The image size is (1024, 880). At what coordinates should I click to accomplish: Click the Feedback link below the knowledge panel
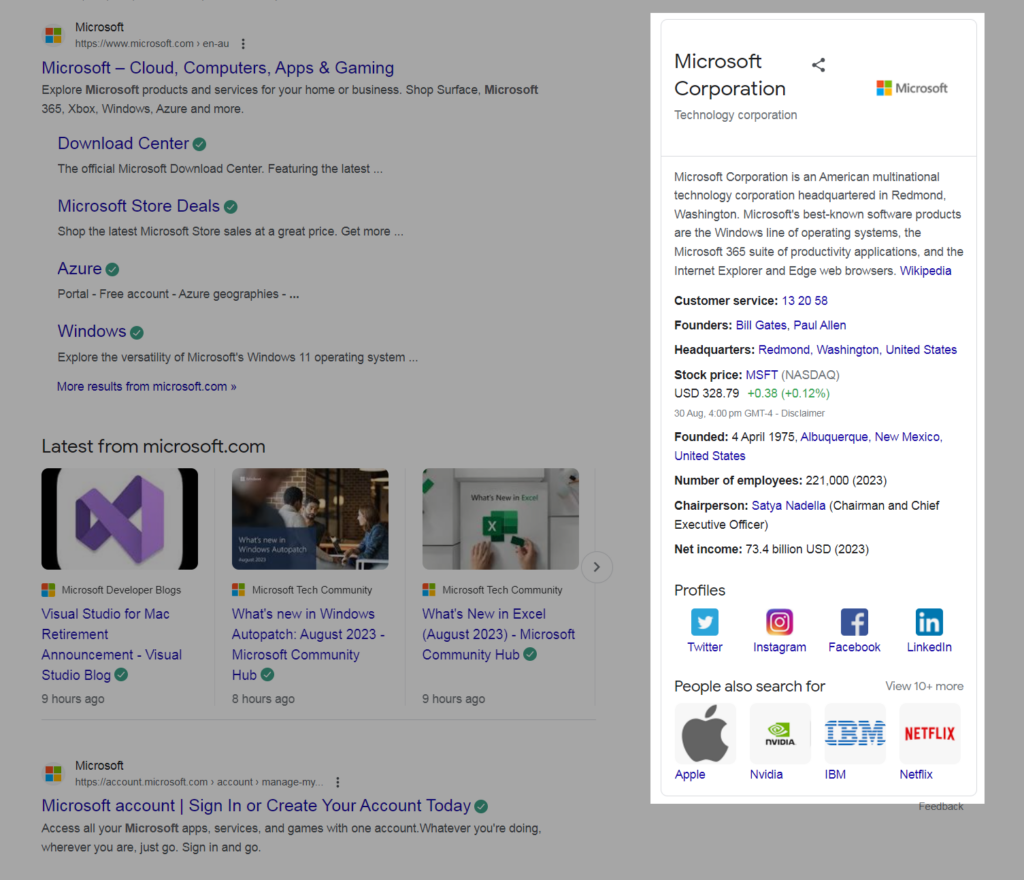940,806
